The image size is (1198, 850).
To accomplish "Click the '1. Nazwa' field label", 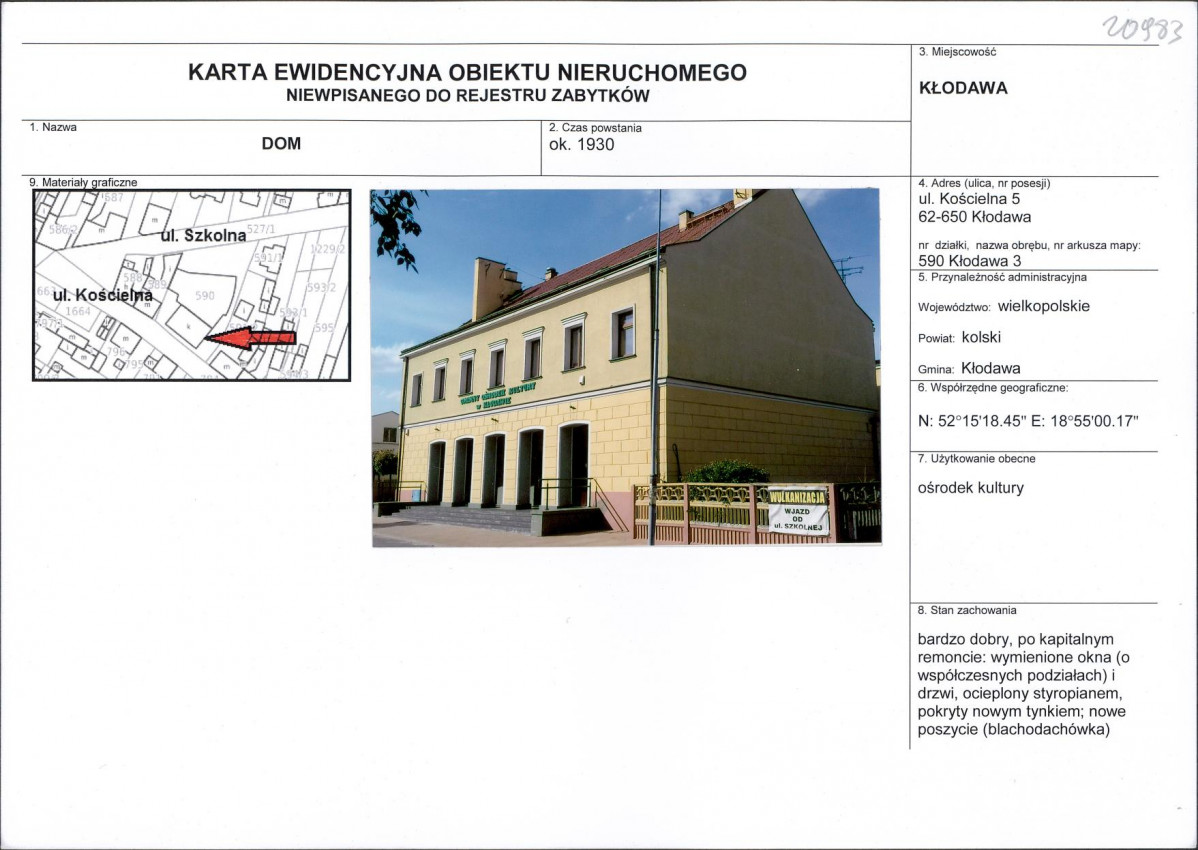I will (x=53, y=128).
